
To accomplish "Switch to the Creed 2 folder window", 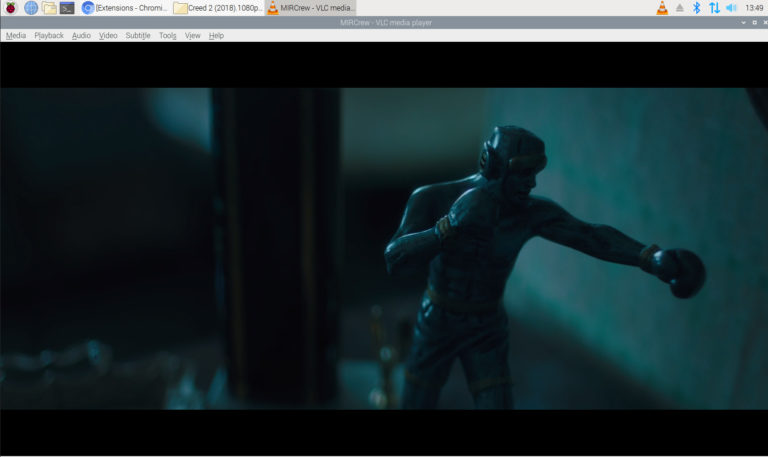I will point(217,8).
